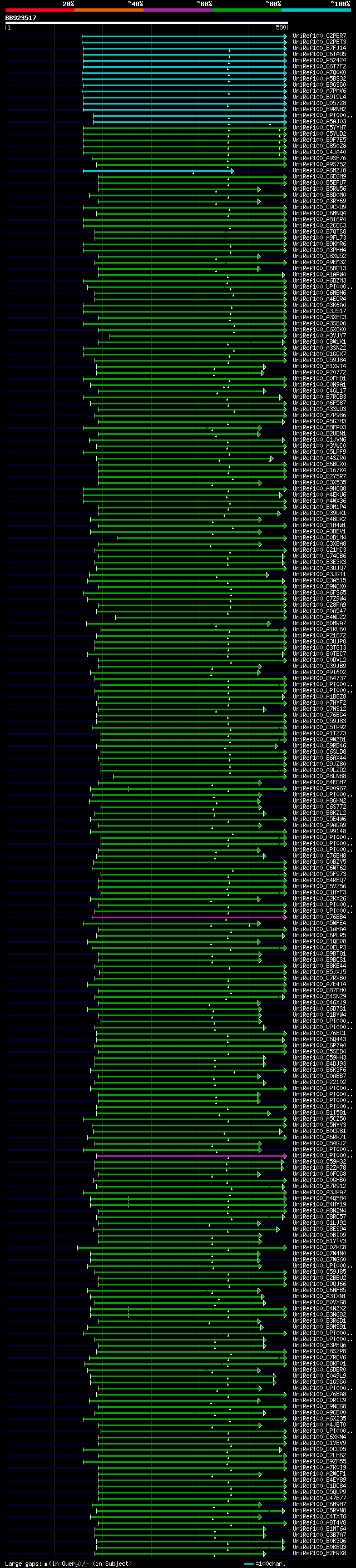Select the UniRef100_B9I9L4 label
The height and width of the screenshot is (1568, 356).
point(319,97)
